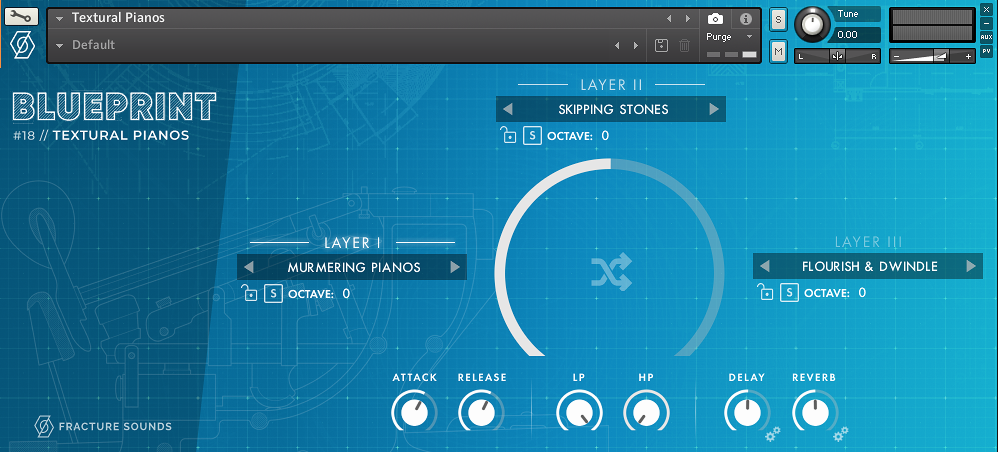Click Layer I octave value 0
Viewport: 998px width, 452px height.
click(346, 293)
